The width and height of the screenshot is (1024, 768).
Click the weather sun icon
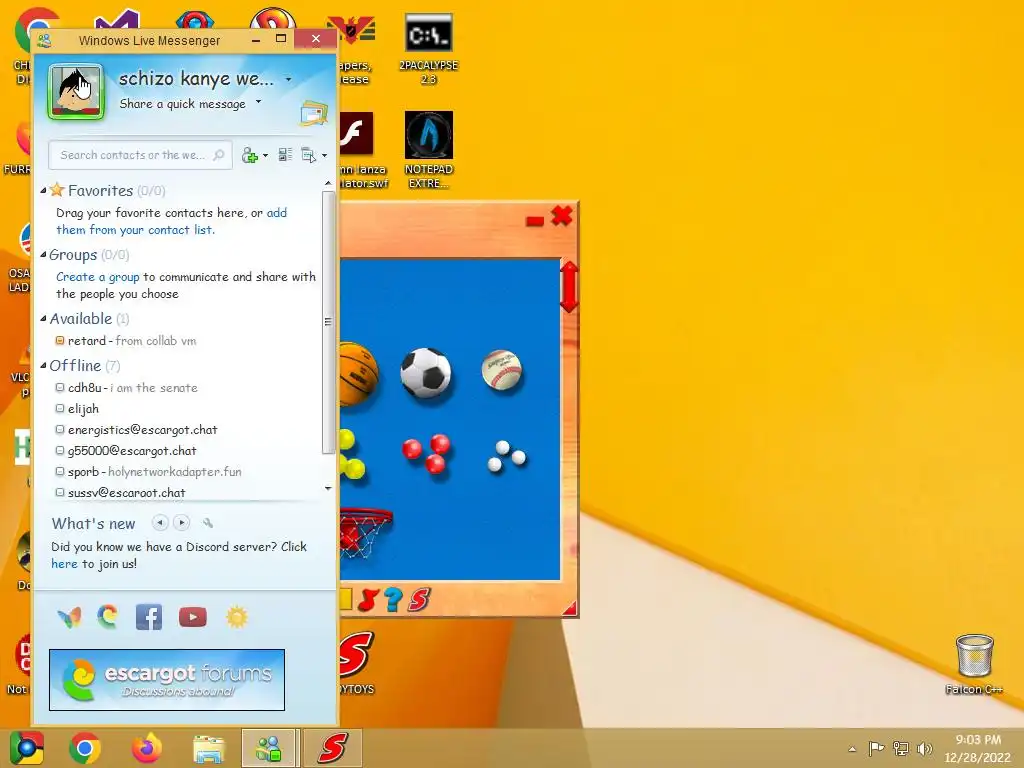(236, 617)
